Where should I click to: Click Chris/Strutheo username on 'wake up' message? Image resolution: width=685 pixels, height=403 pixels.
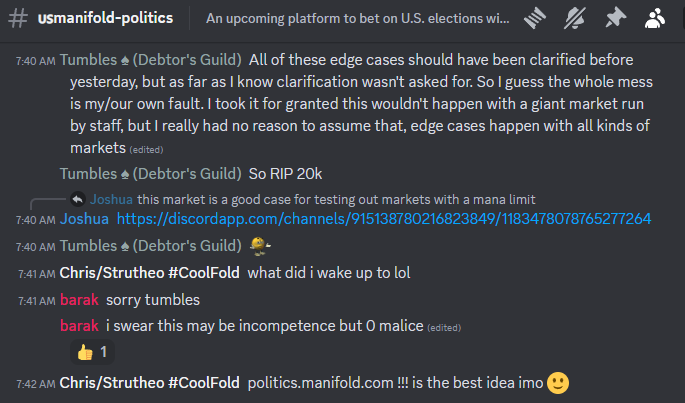[149, 272]
